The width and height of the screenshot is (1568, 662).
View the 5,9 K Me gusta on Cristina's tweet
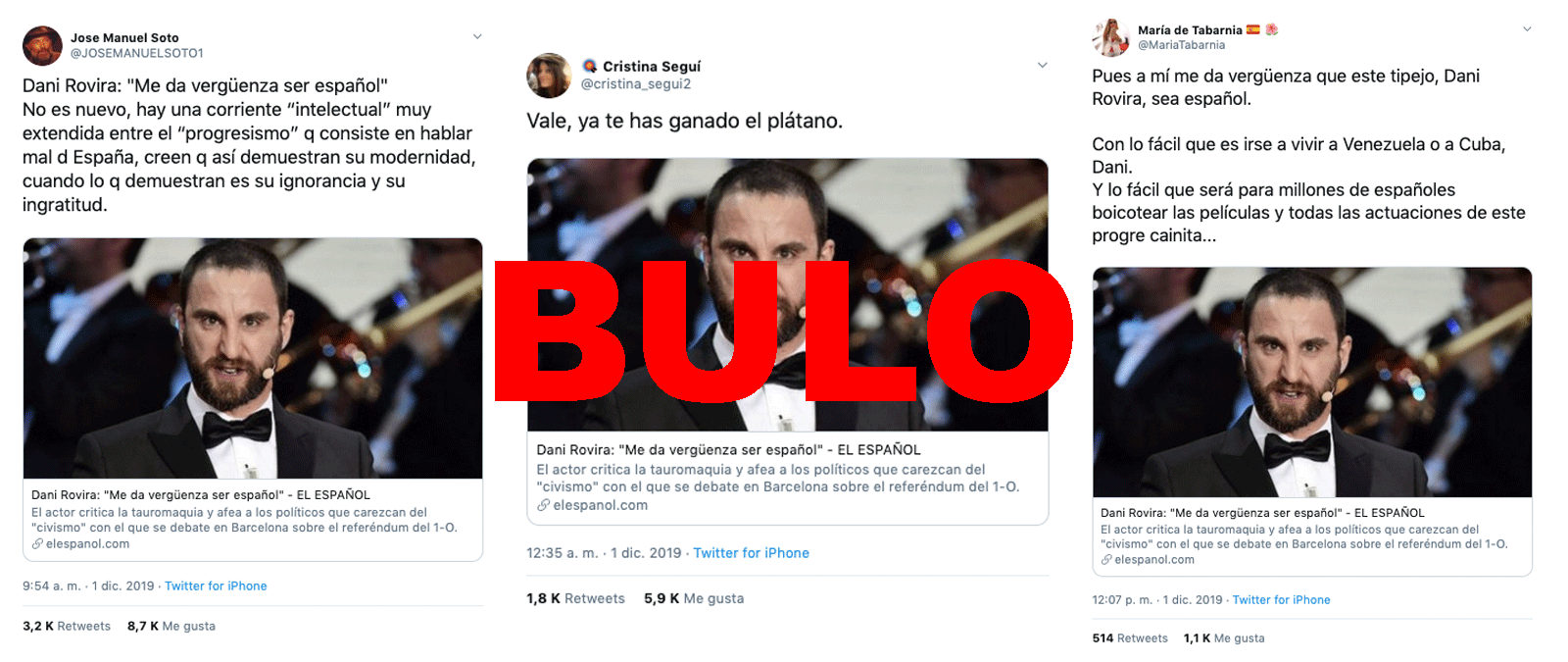[694, 598]
